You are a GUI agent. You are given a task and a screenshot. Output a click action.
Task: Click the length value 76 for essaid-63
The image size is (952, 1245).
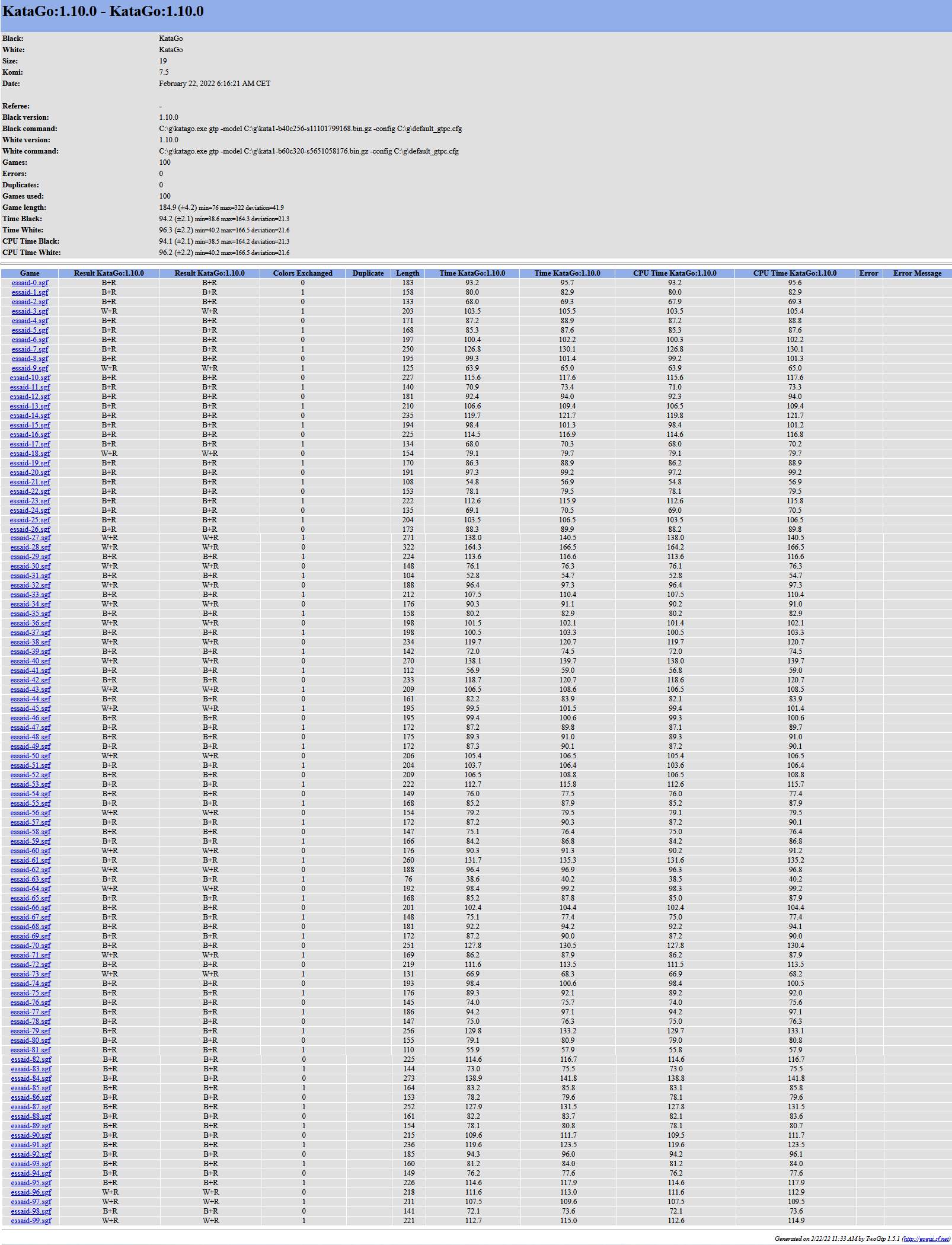(x=408, y=879)
